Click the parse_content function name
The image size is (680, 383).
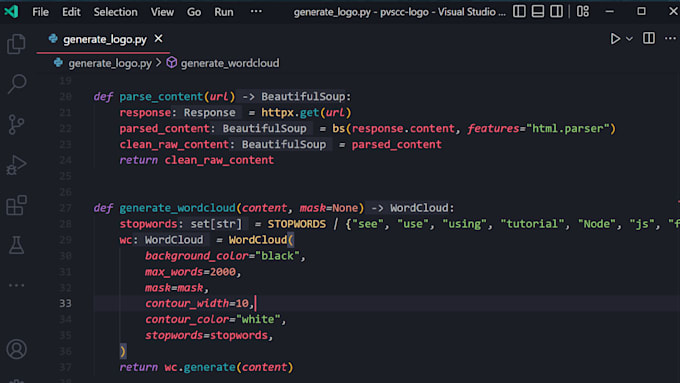(161, 96)
